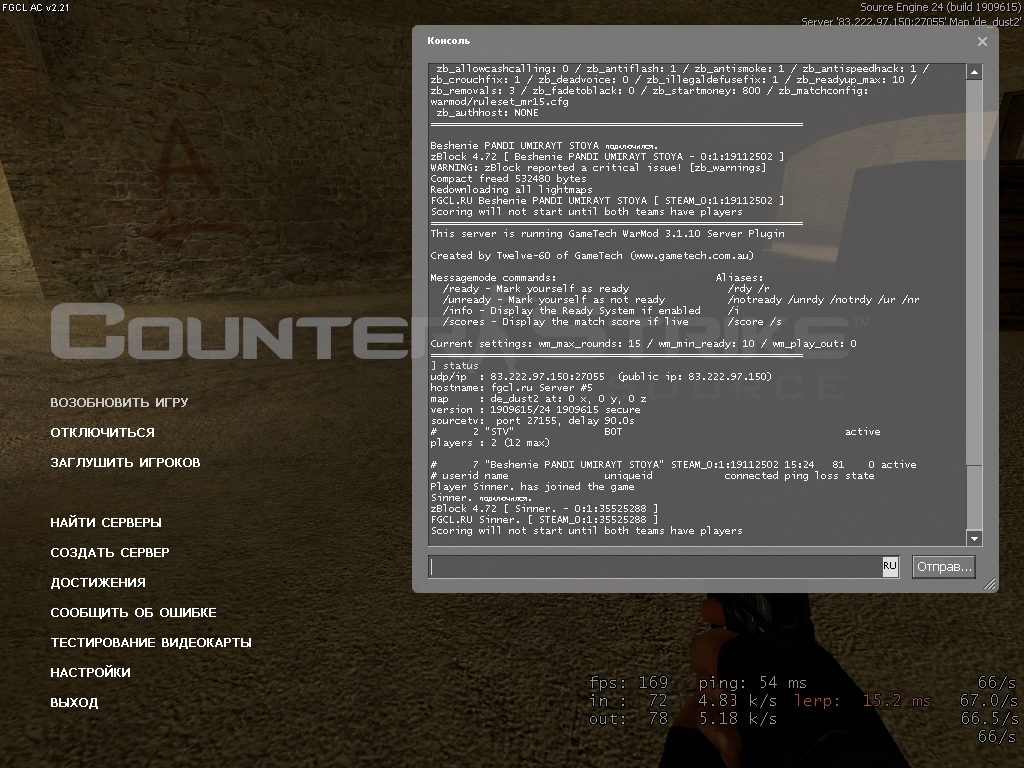Select ВОЗОБНОВИТЬ ИГРУ menu item

(x=120, y=402)
